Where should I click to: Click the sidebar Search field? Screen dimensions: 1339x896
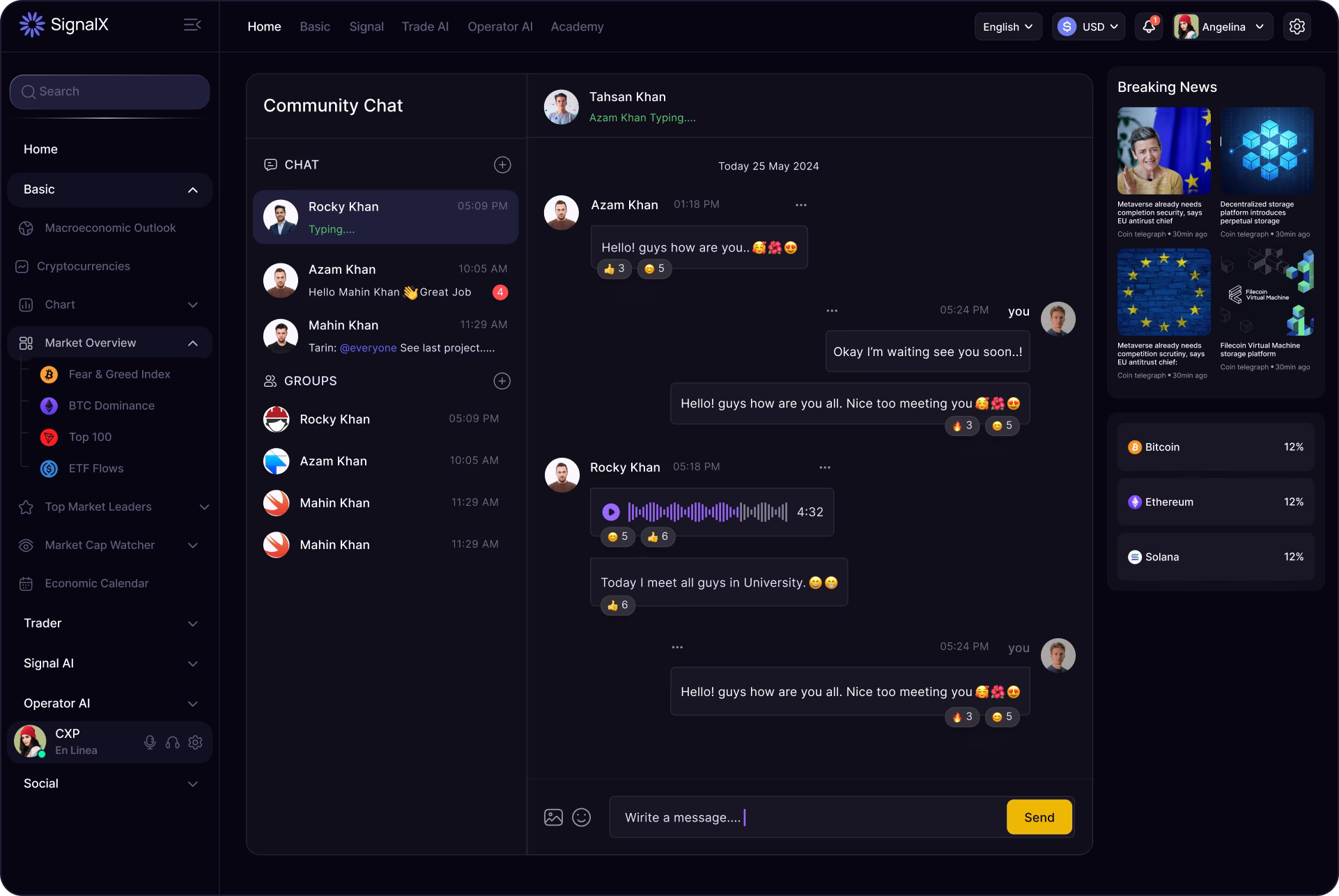click(109, 92)
